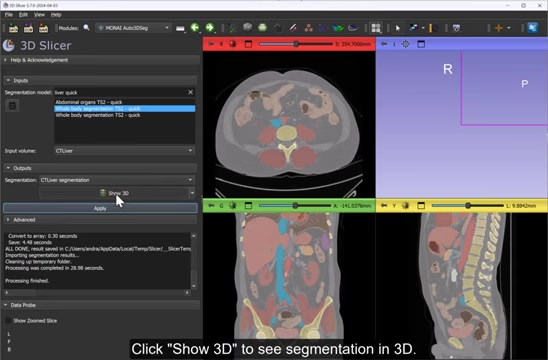This screenshot has width=548, height=360.
Task: Switch to the Models module green icon
Action: [x=262, y=28]
